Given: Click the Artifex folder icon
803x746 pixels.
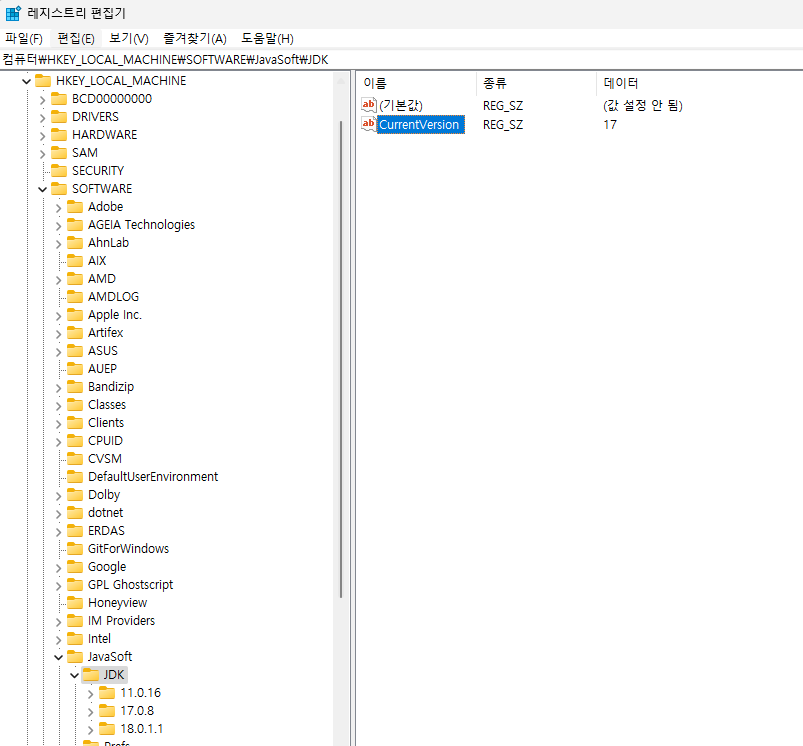Looking at the screenshot, I should tap(75, 332).
